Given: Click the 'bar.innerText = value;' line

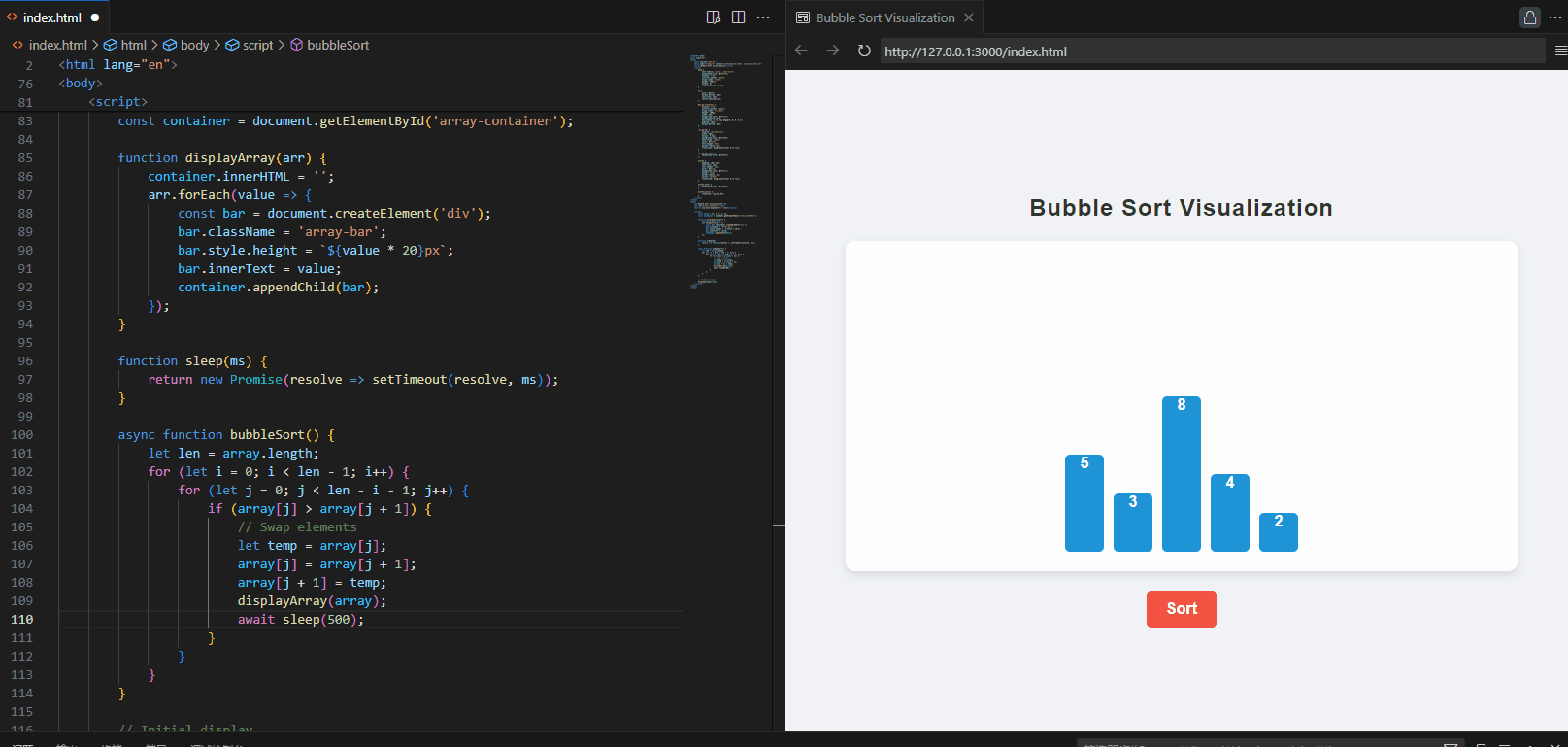Looking at the screenshot, I should pyautogui.click(x=259, y=269).
